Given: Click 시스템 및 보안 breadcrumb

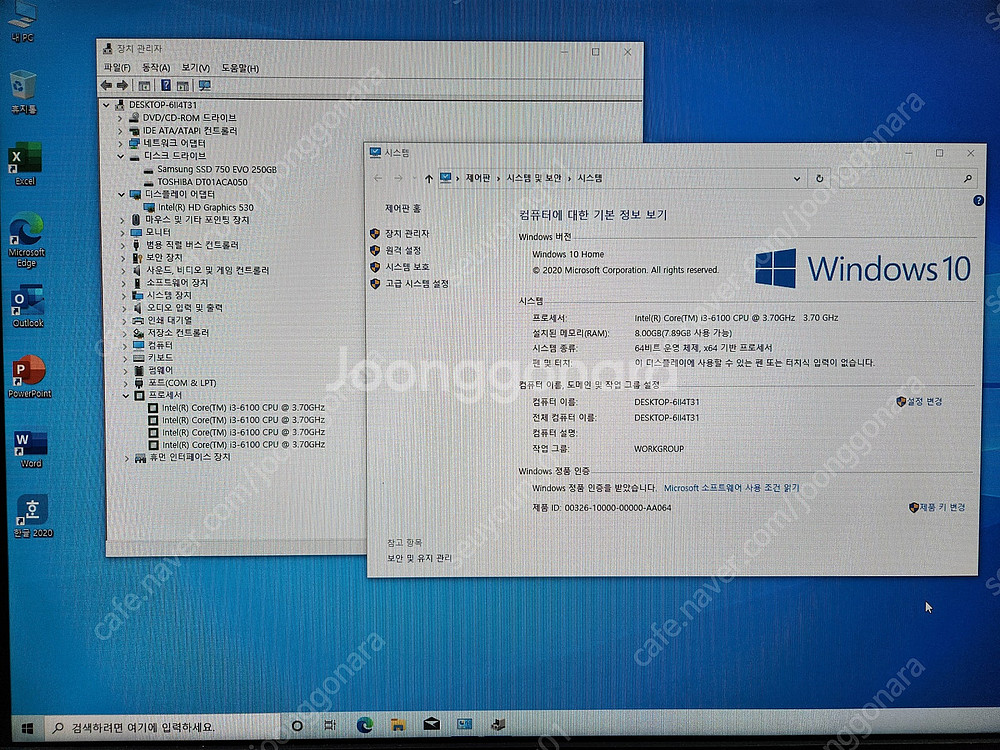Looking at the screenshot, I should 533,178.
